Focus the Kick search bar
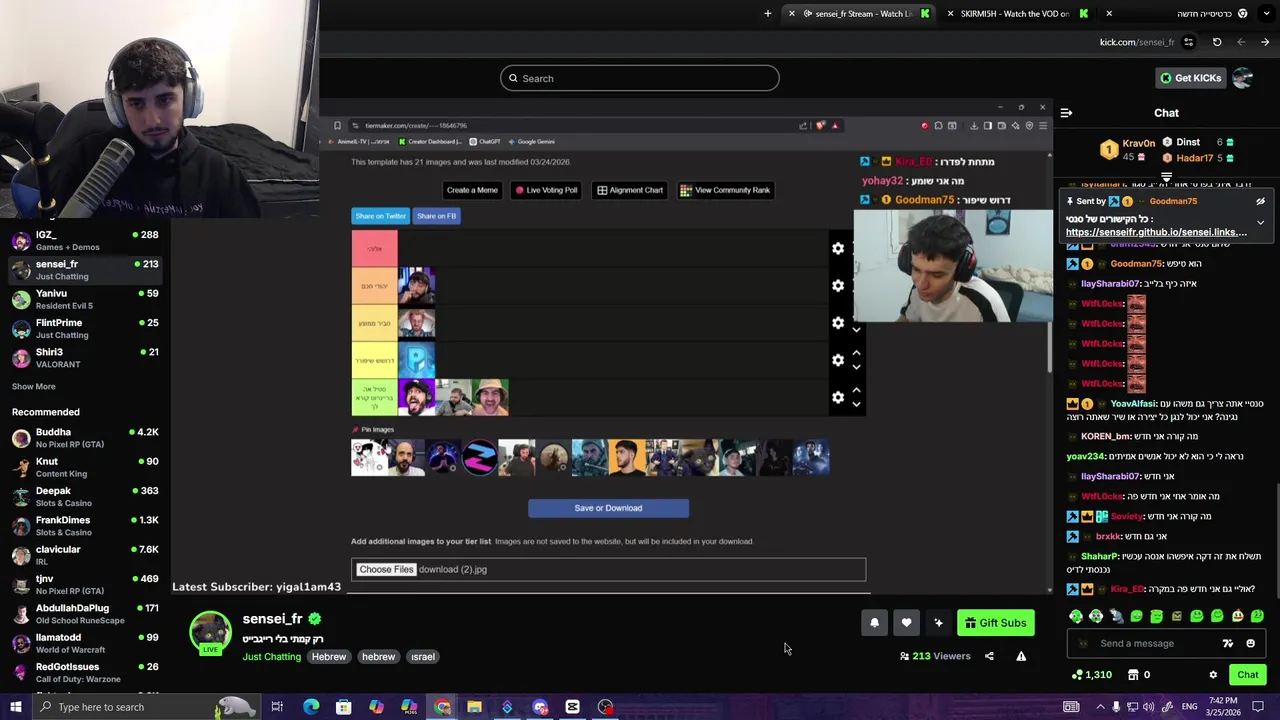Image resolution: width=1280 pixels, height=720 pixels. tap(640, 78)
